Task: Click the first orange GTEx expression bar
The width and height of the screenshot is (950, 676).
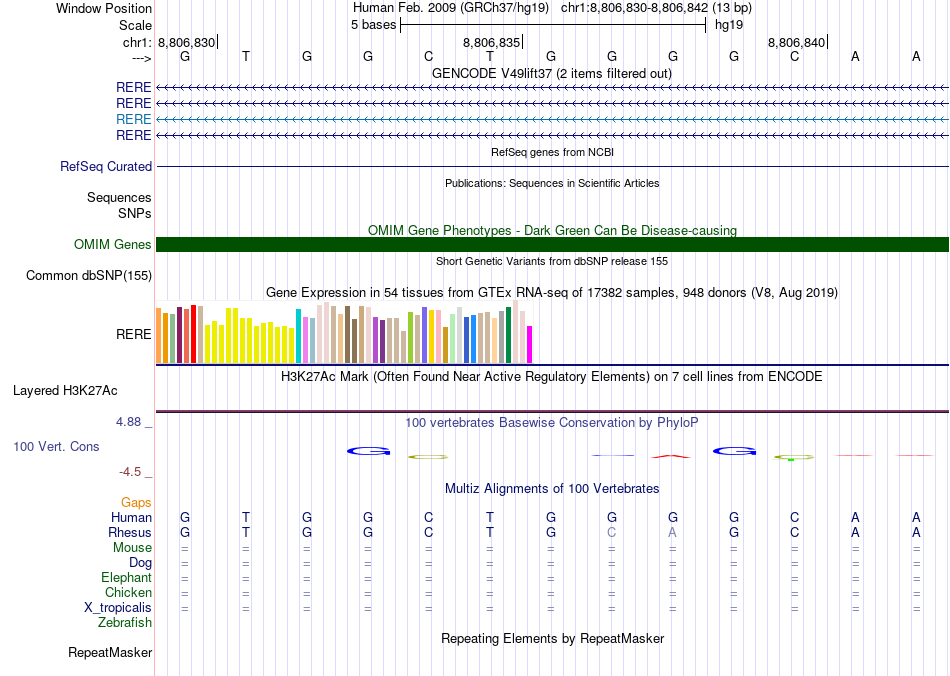Action: pyautogui.click(x=159, y=336)
